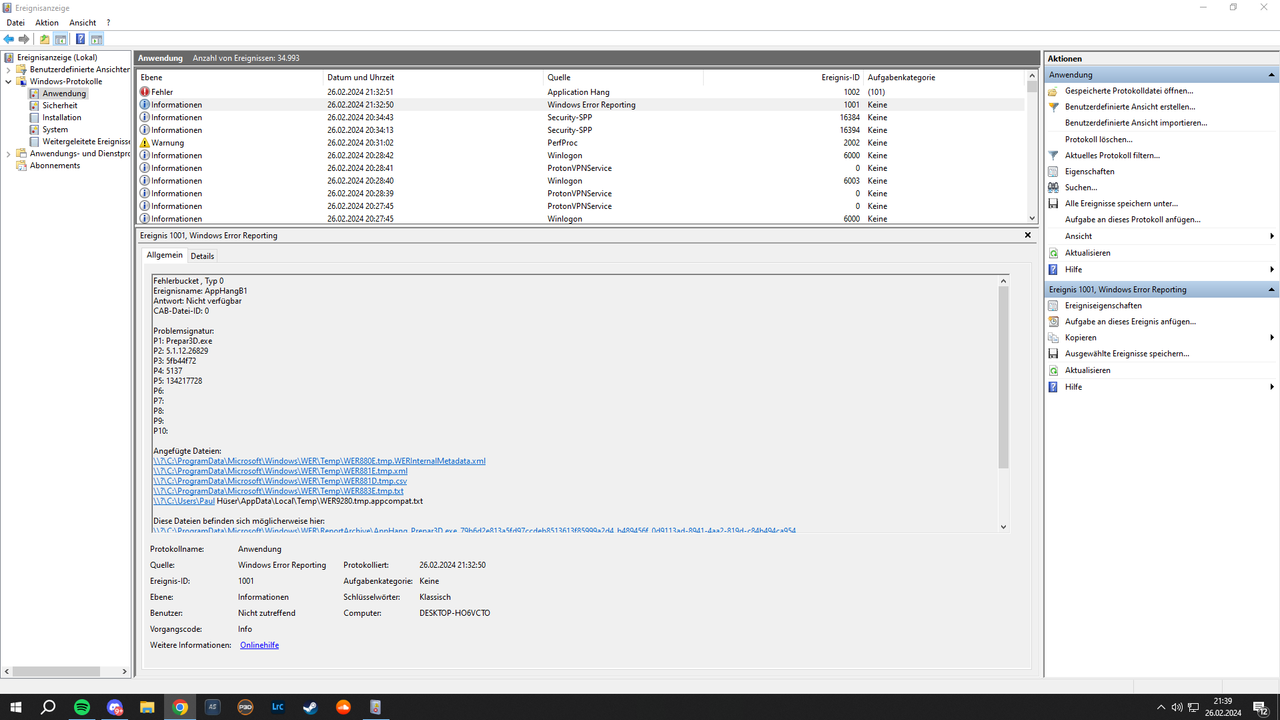Viewport: 1280px width, 720px height.
Task: Open Spotify from the taskbar
Action: click(x=82, y=707)
